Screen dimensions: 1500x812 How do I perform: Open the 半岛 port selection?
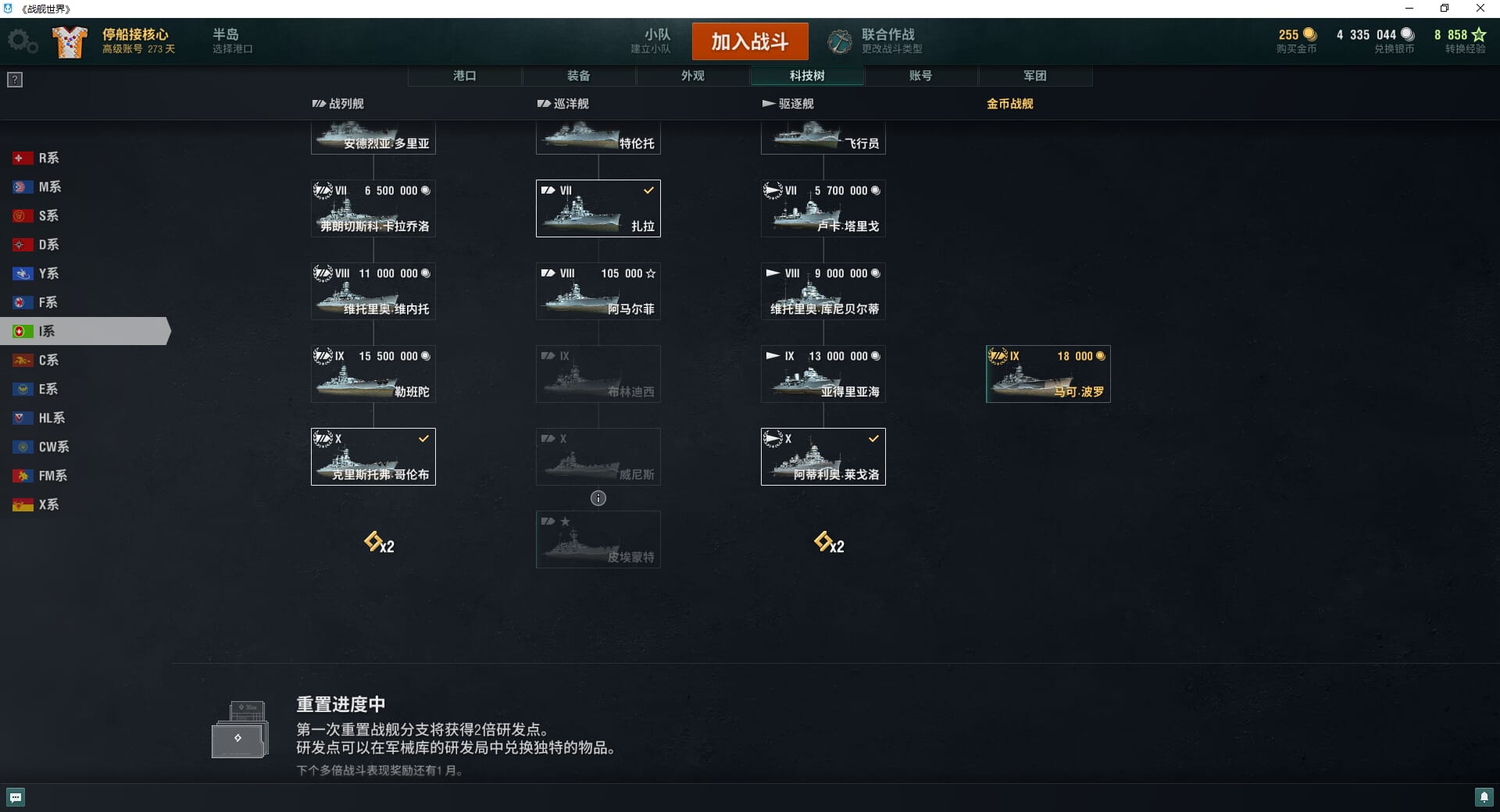(x=233, y=41)
